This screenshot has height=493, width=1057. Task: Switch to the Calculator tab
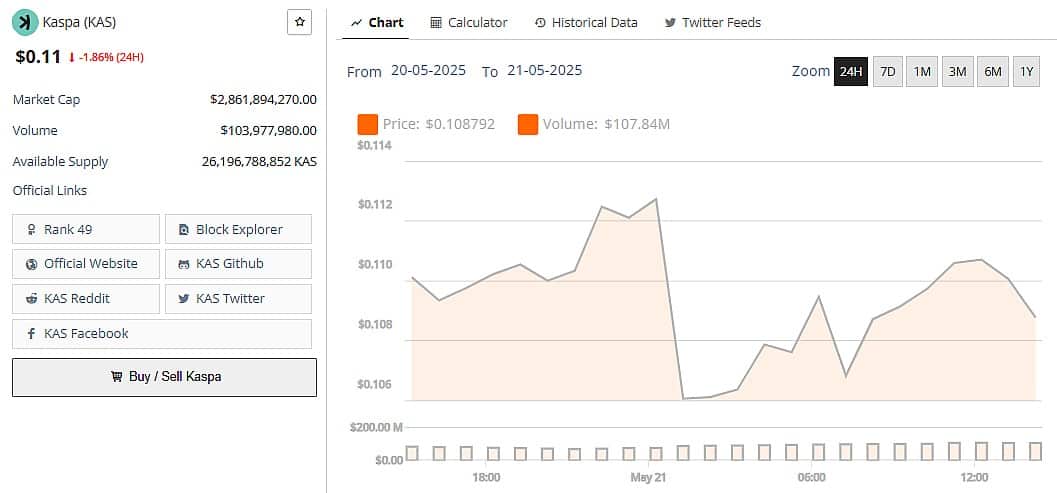point(469,22)
